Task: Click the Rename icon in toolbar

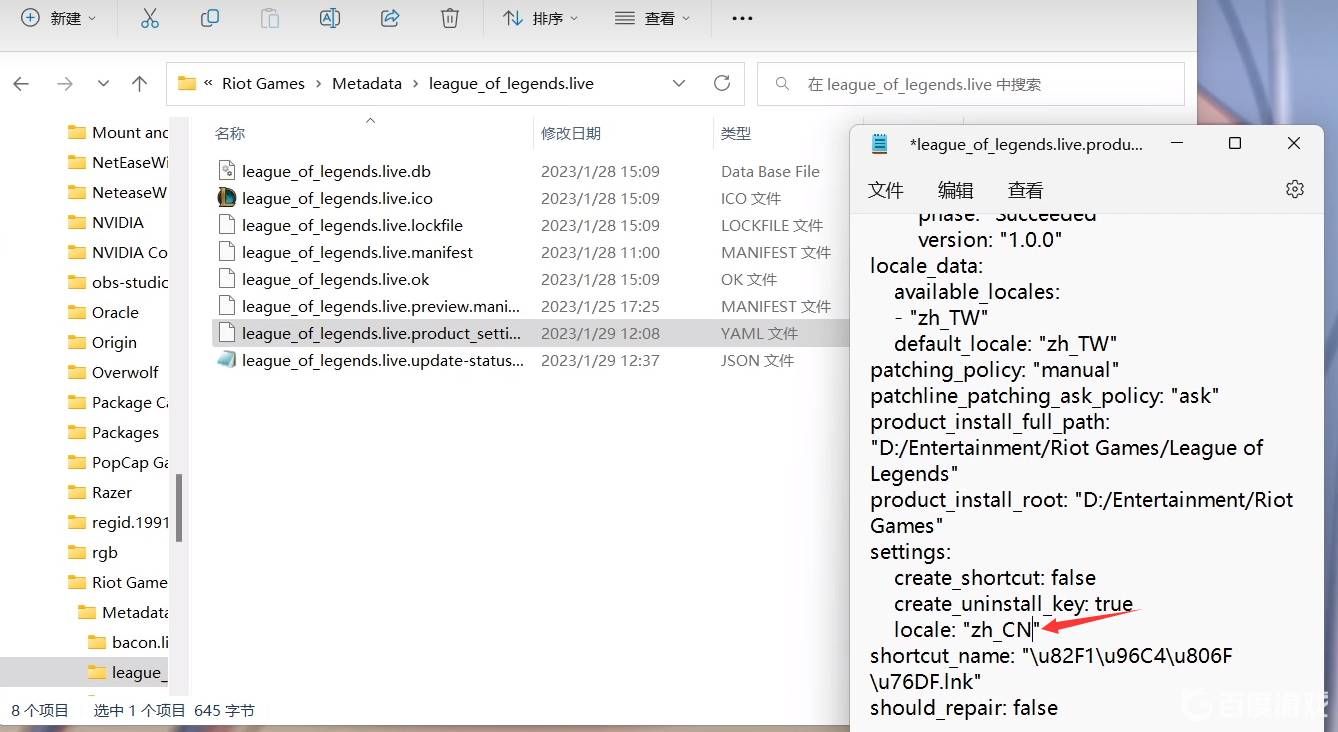Action: click(330, 18)
